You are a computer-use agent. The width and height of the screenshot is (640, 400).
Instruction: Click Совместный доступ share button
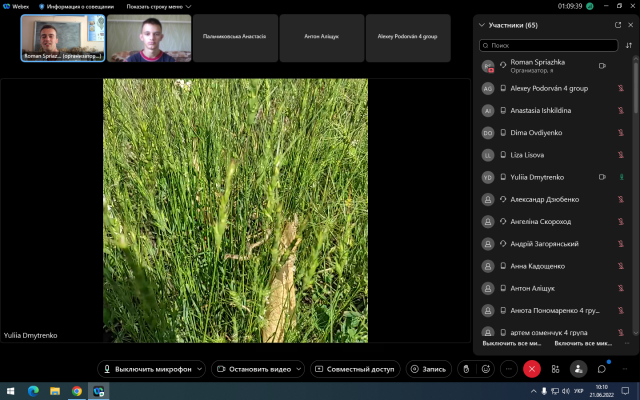[x=355, y=368]
